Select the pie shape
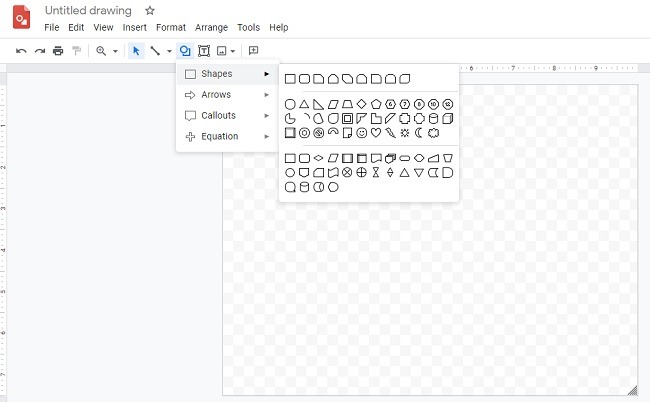The height and width of the screenshot is (402, 650). pos(290,119)
